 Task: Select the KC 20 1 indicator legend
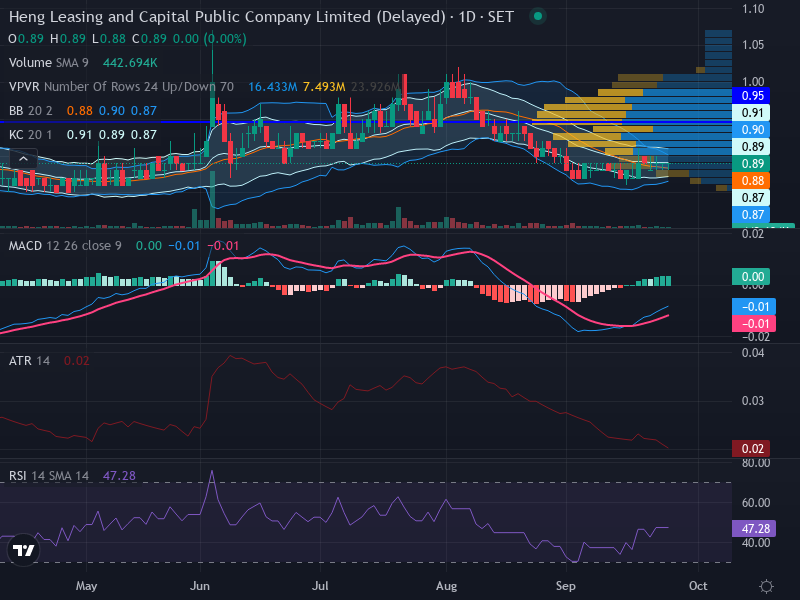(x=31, y=135)
